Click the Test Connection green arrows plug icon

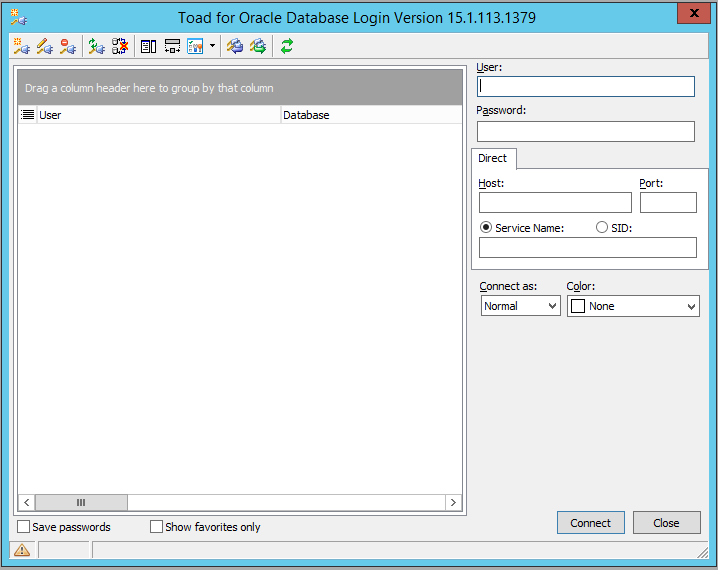click(x=97, y=46)
